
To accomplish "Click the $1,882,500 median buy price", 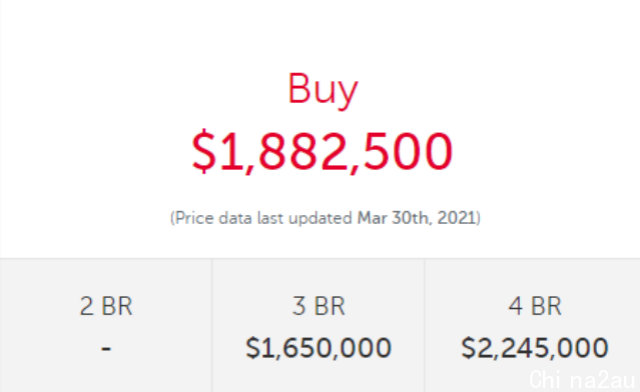I will tap(322, 151).
